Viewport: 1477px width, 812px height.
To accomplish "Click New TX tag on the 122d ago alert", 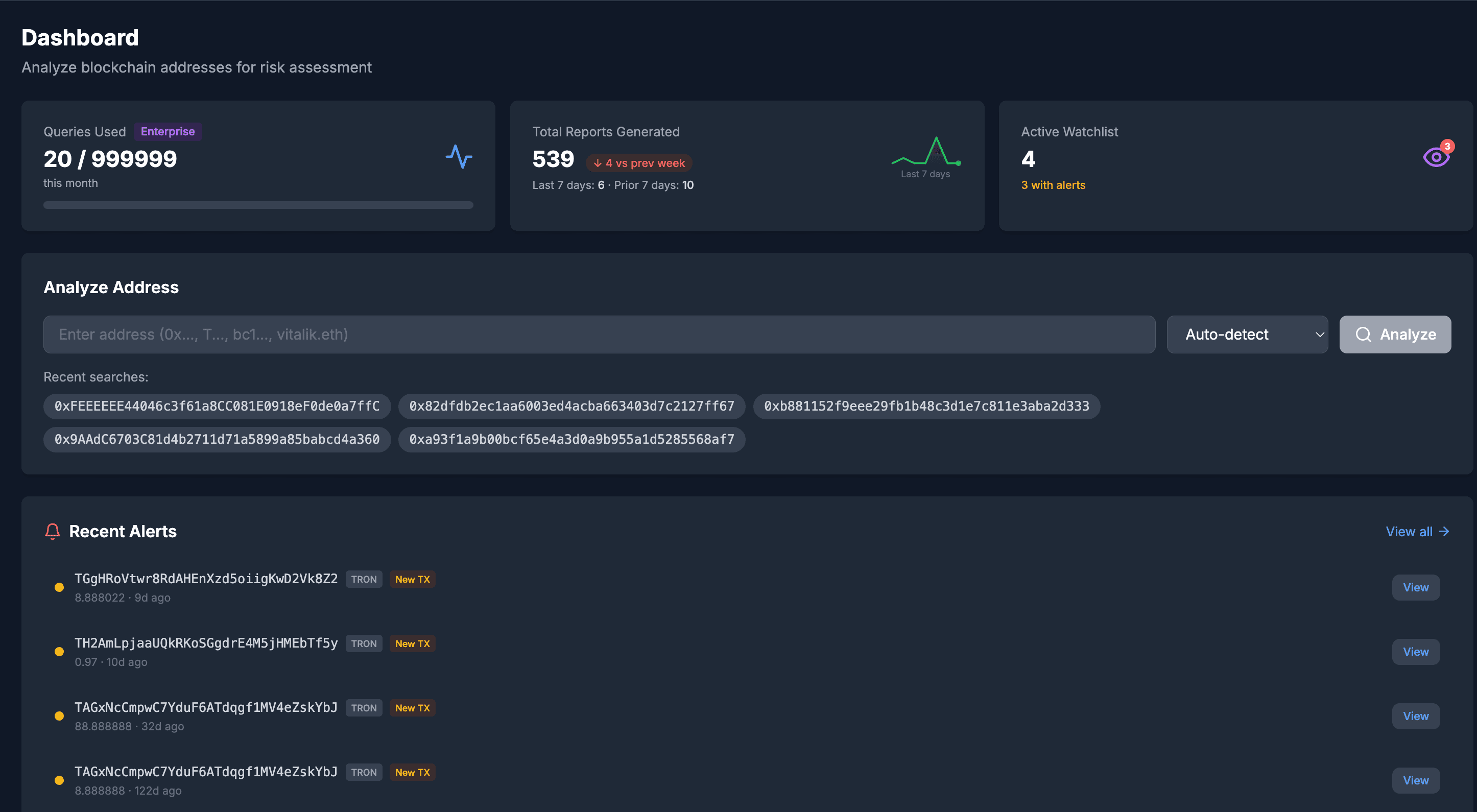I will (x=412, y=772).
